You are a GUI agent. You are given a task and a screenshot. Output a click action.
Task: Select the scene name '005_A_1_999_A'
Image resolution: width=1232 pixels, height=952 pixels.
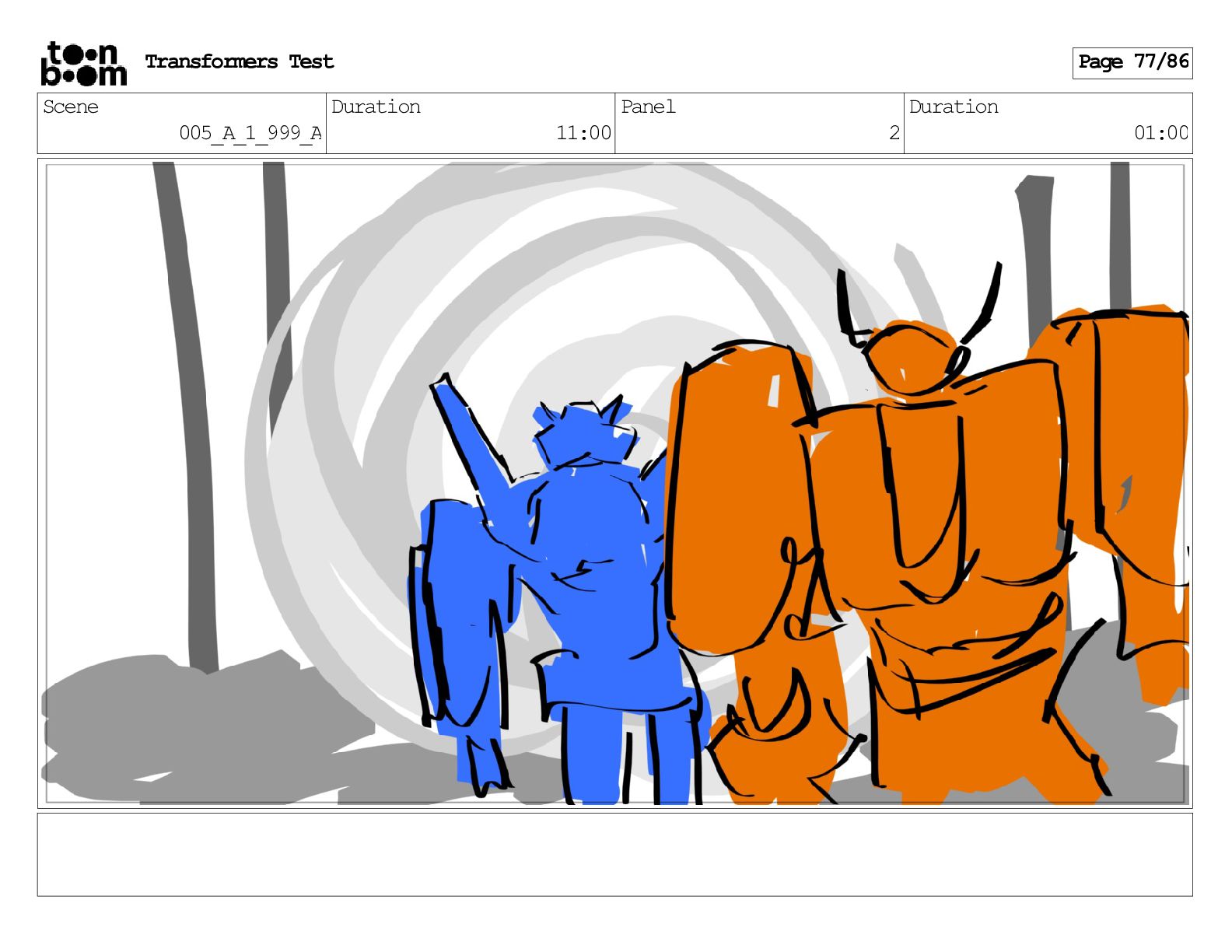click(x=250, y=133)
